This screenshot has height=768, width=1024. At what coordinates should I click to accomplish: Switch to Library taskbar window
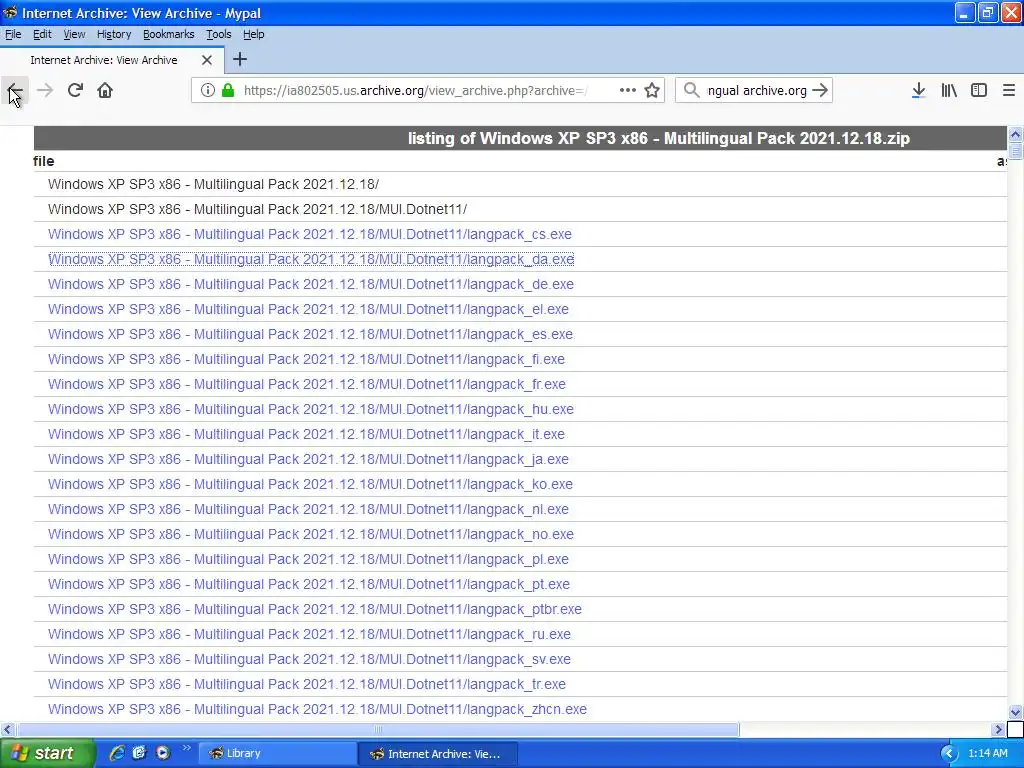click(277, 754)
